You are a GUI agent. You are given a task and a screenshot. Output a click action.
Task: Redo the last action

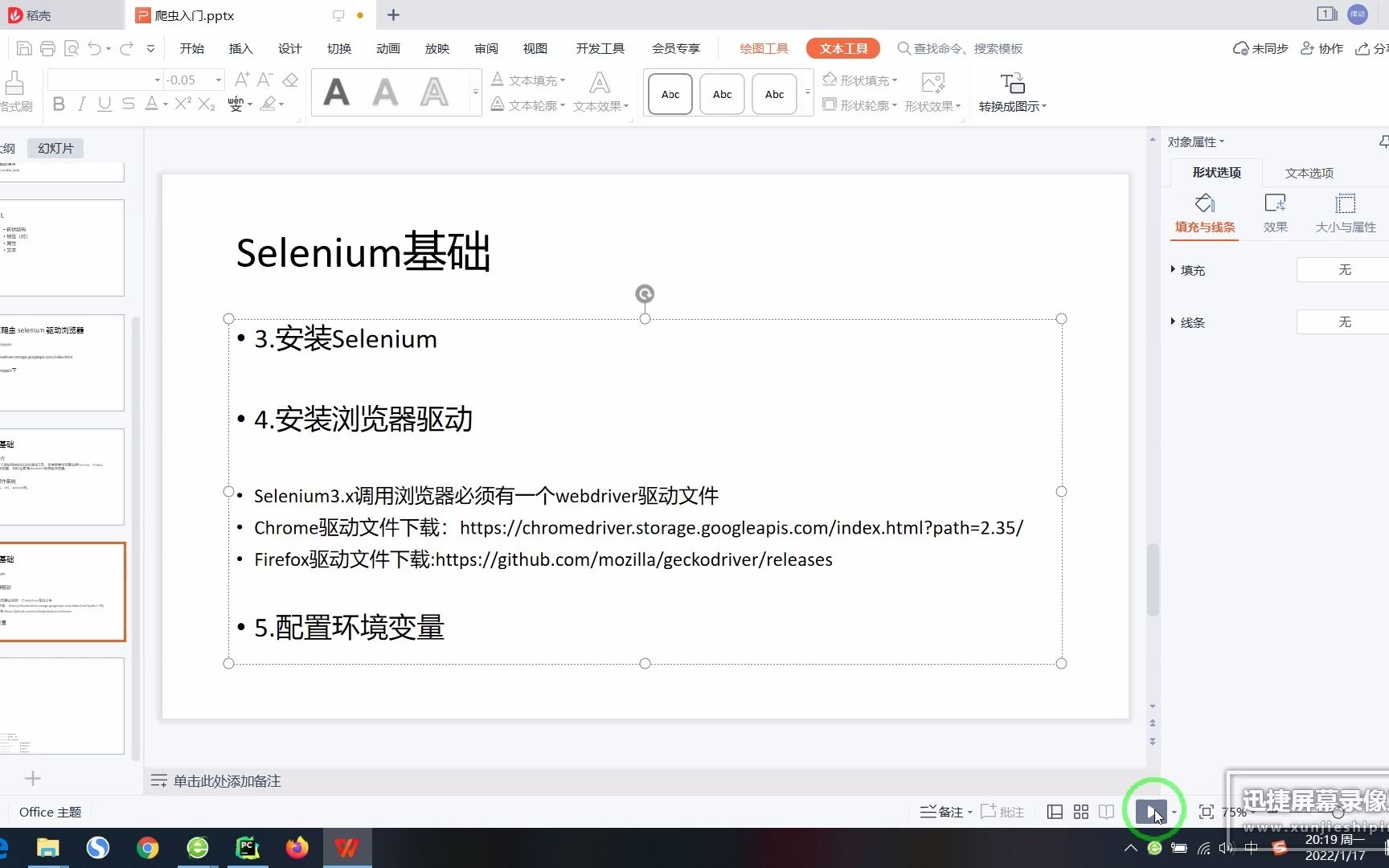pyautogui.click(x=126, y=48)
